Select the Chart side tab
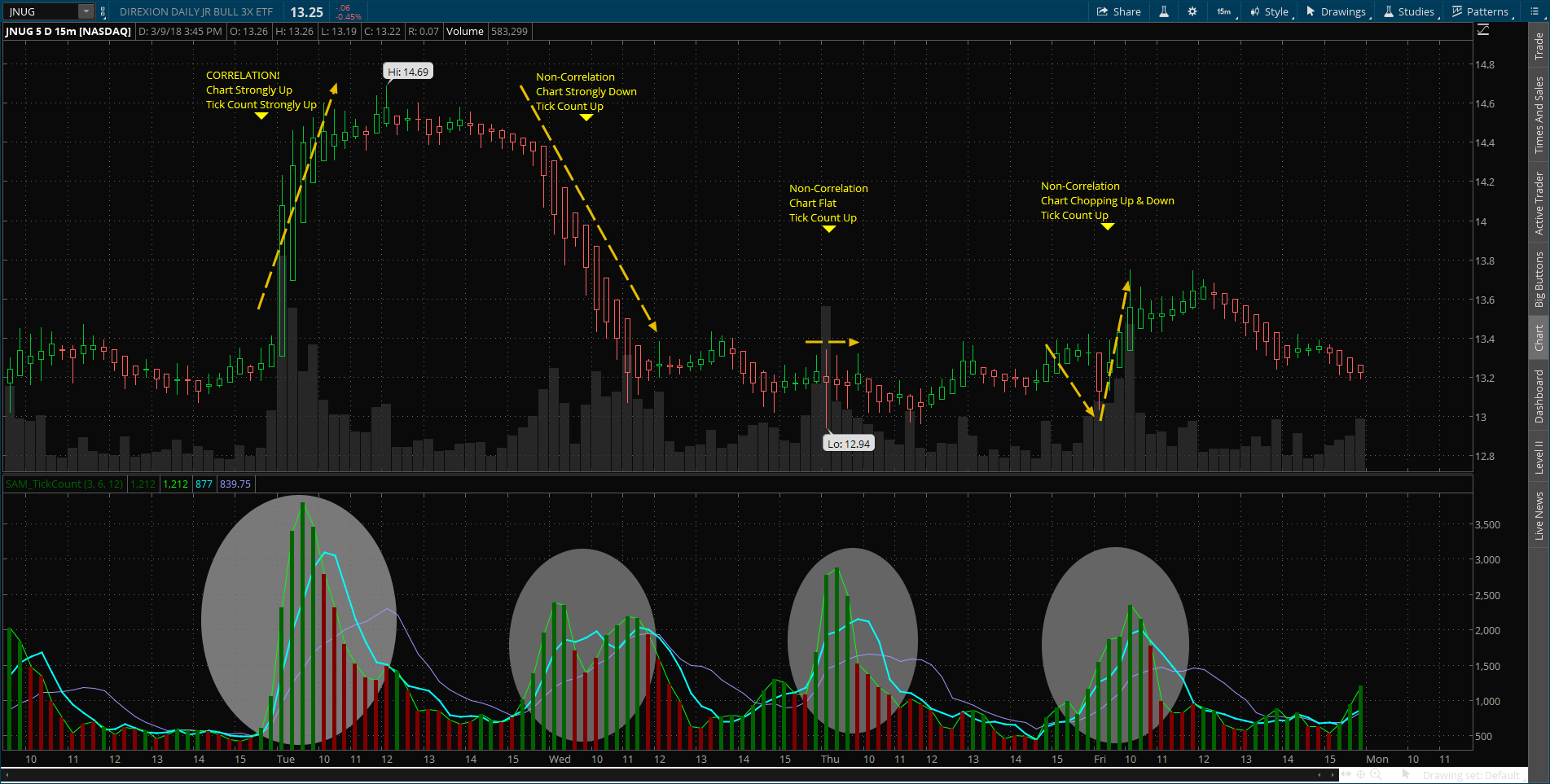The image size is (1550, 784). coord(1539,338)
